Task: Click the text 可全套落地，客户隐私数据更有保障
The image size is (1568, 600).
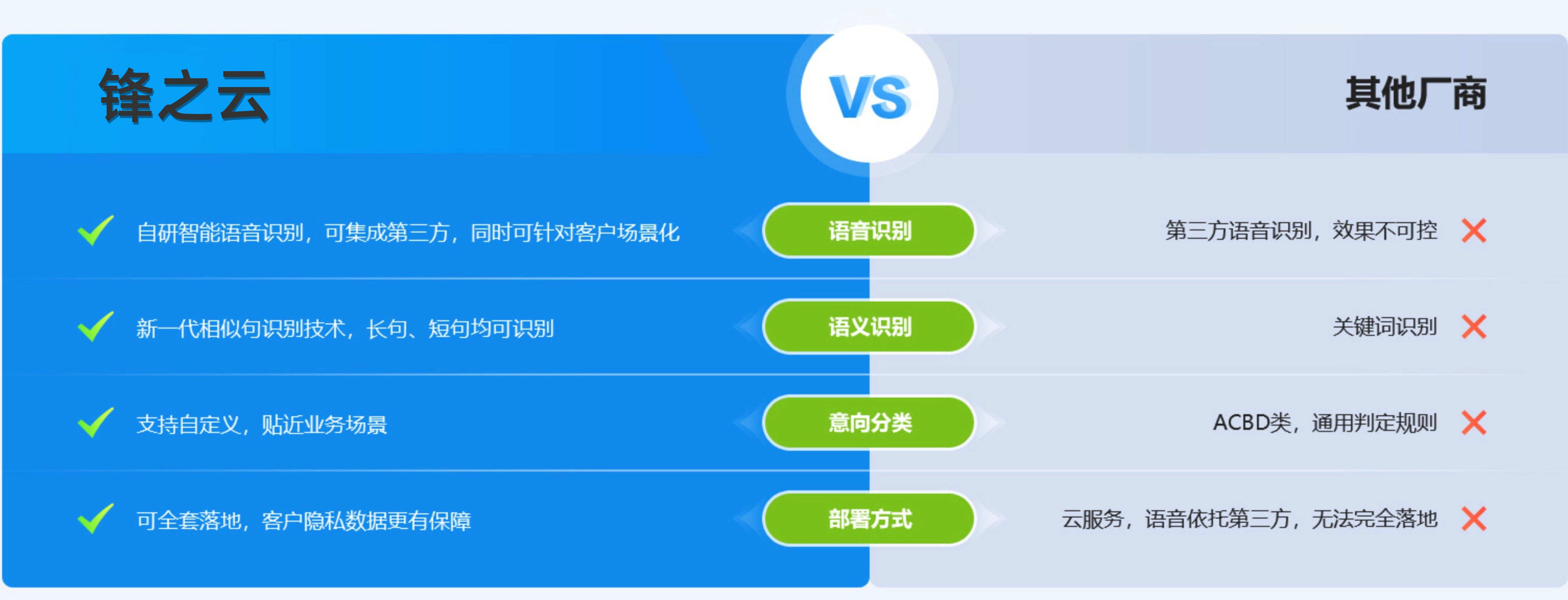Action: click(x=304, y=520)
